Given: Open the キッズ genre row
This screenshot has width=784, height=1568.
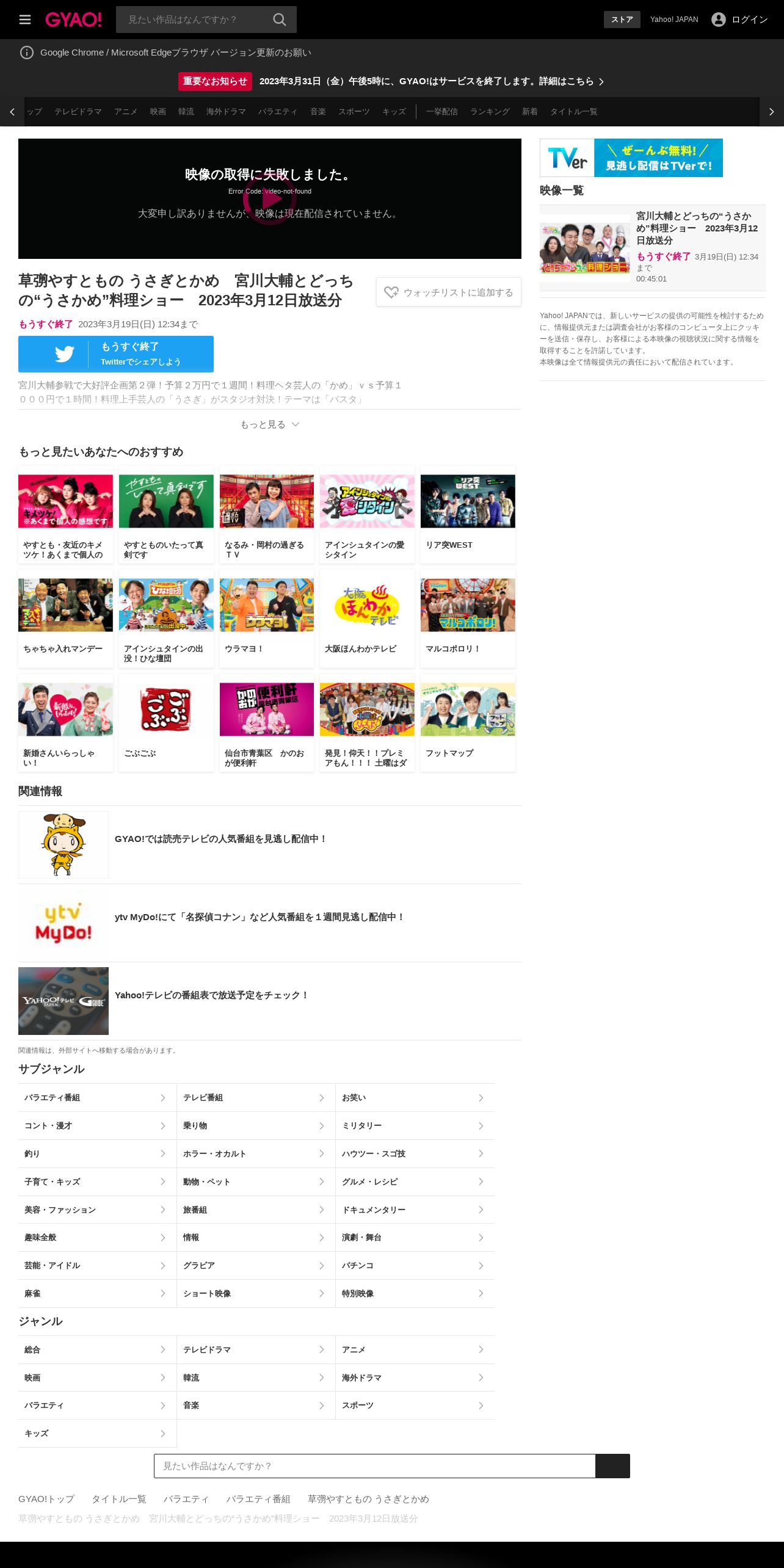Looking at the screenshot, I should click(x=97, y=1433).
